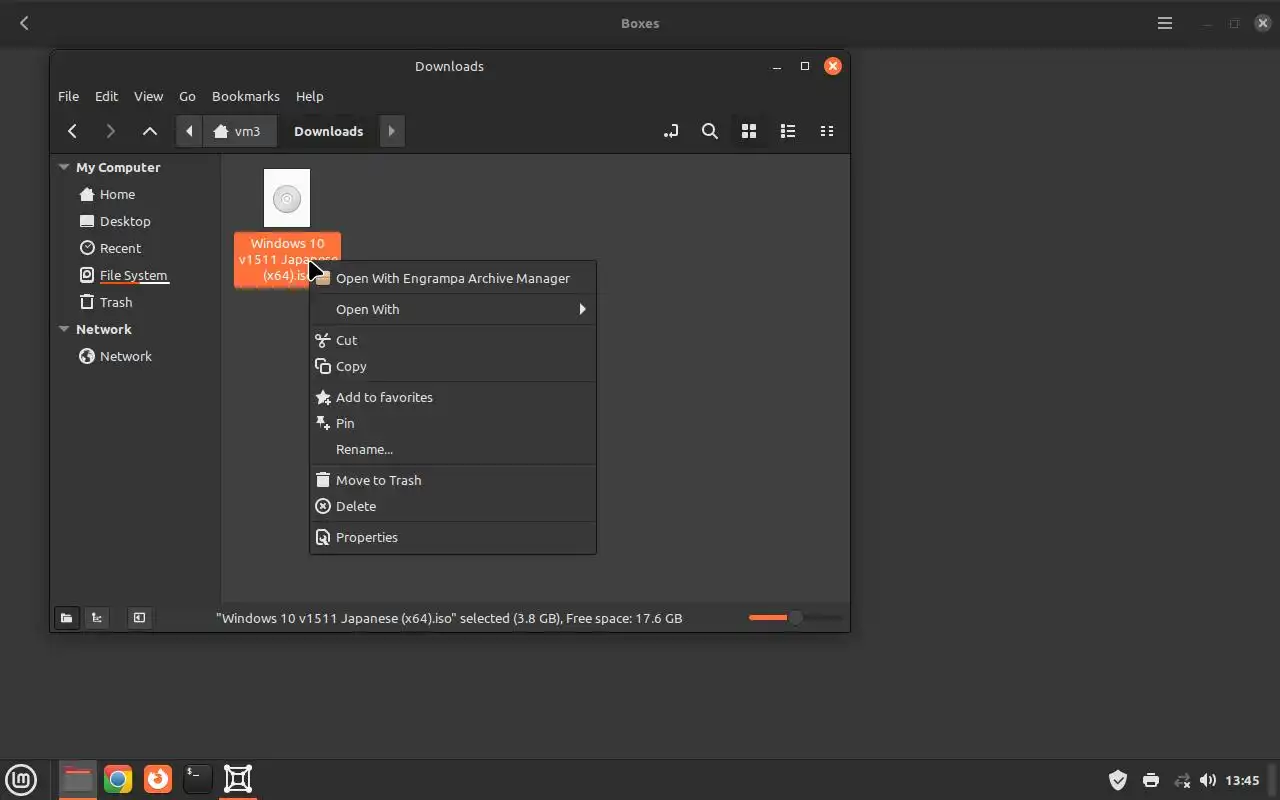Open the security shield tray icon
The height and width of the screenshot is (800, 1280).
point(1118,780)
